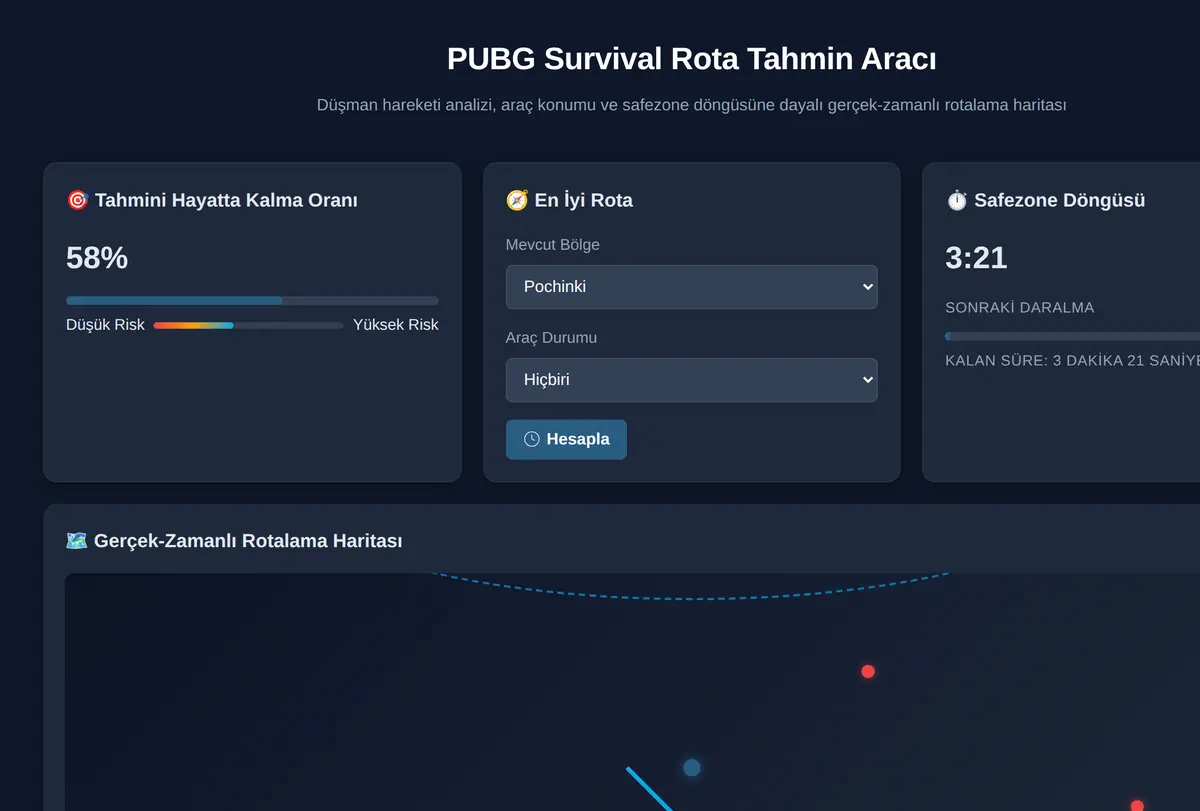Click the subtitle starting with Düşman hareketi analizi
1200x811 pixels.
point(692,104)
